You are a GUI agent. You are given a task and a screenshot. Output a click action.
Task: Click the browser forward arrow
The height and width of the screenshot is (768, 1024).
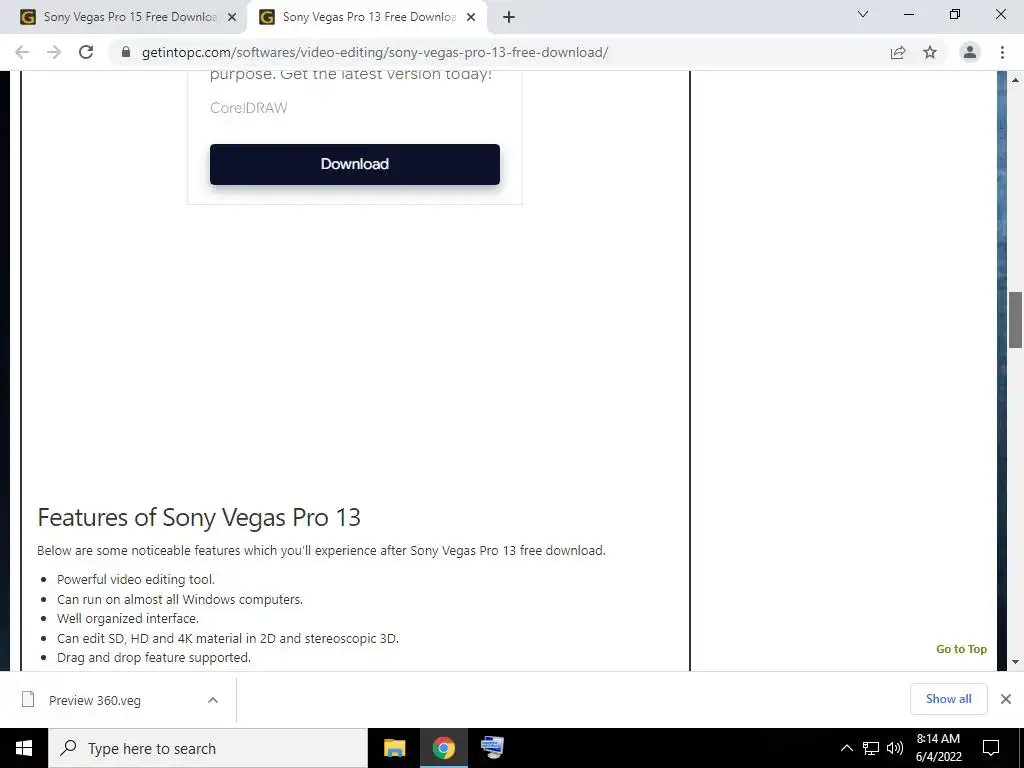pos(54,52)
